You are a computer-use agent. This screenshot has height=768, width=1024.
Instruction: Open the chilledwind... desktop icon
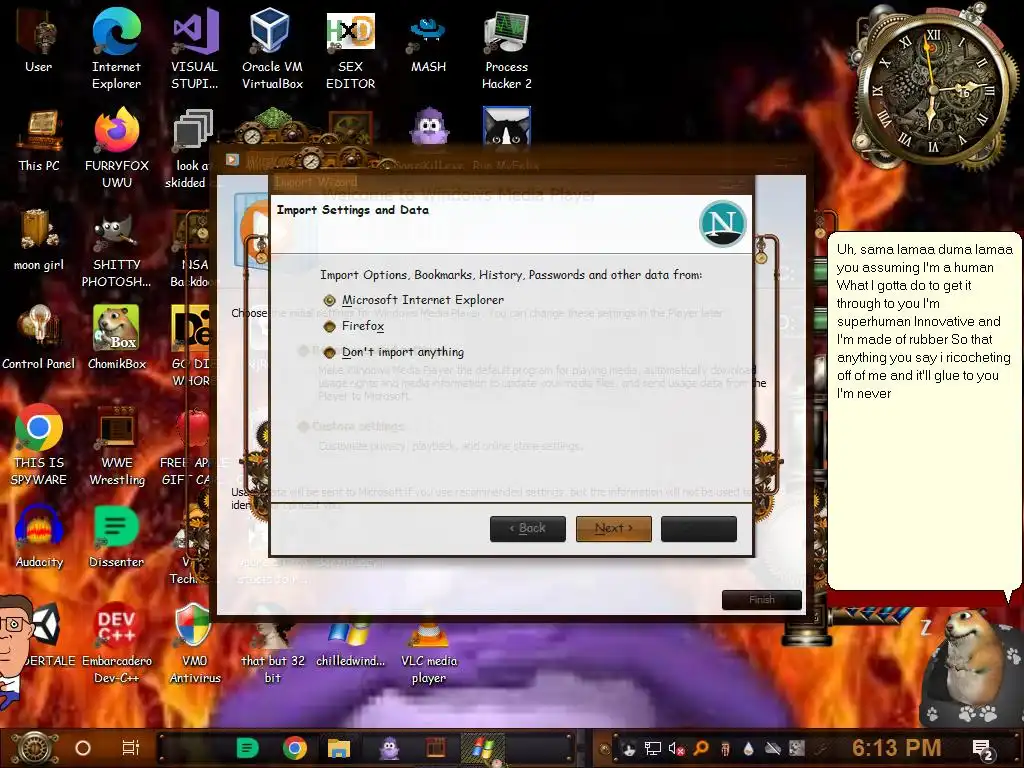point(350,645)
